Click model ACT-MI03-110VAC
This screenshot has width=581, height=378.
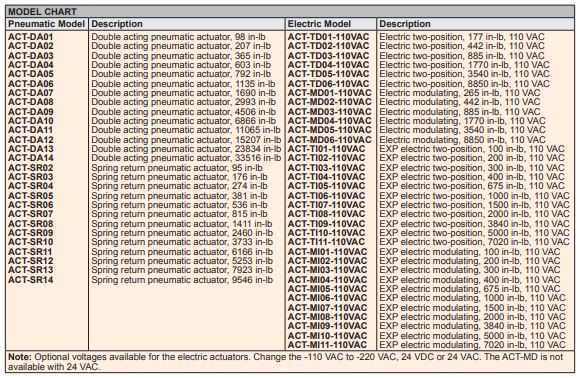pyautogui.click(x=327, y=269)
